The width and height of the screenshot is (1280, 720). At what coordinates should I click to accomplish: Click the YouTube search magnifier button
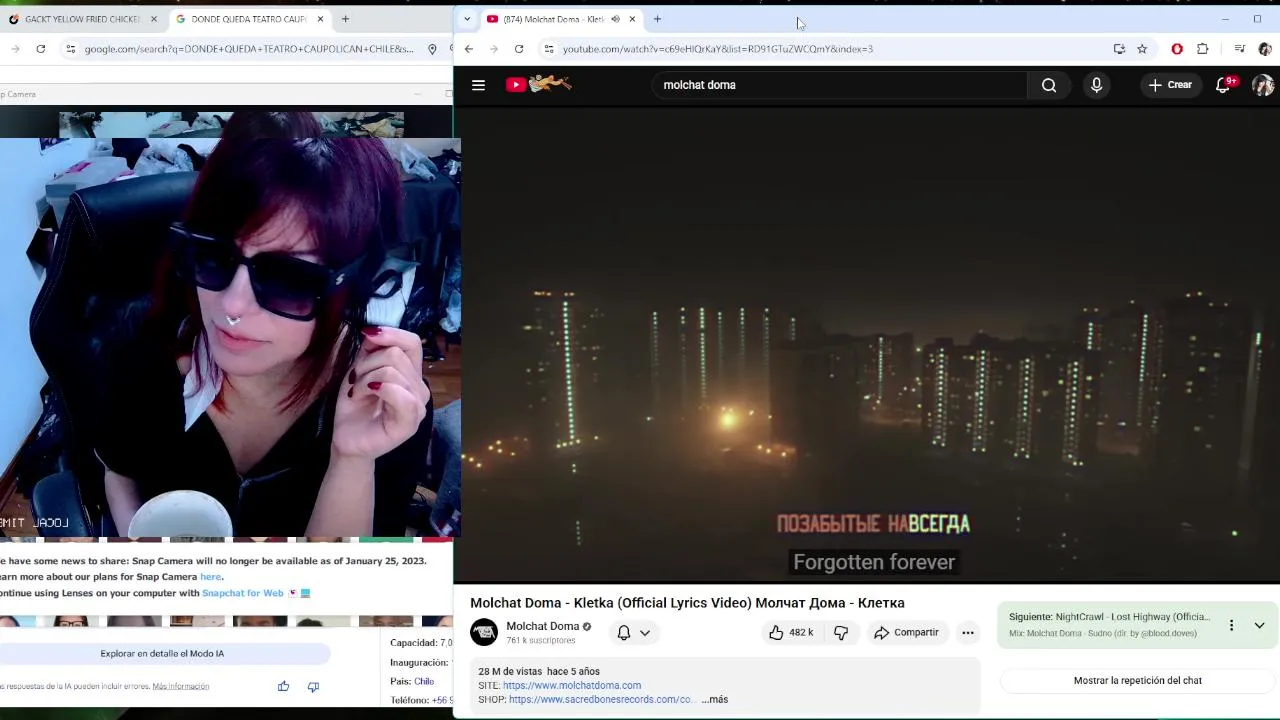(x=1049, y=85)
